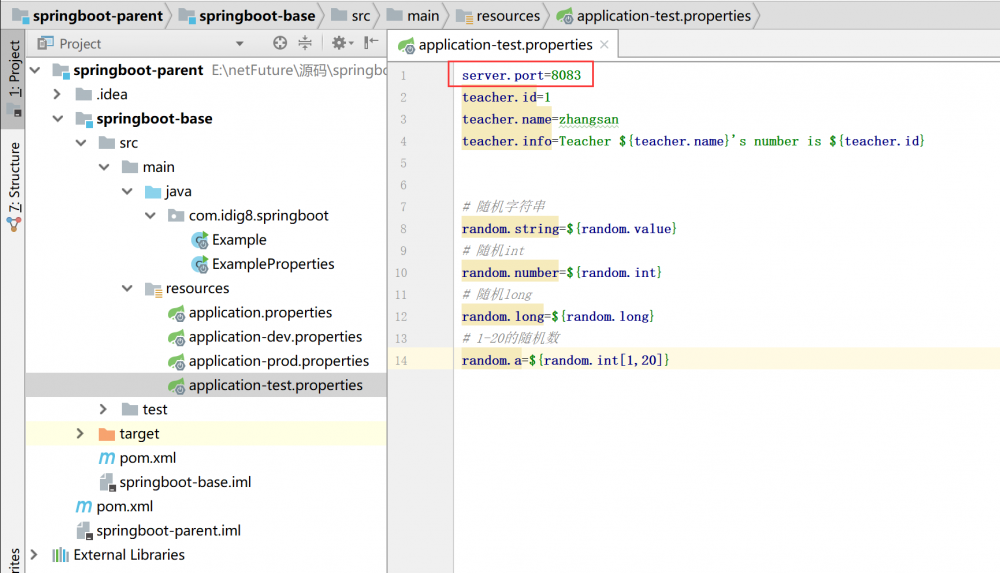Click the Example class icon
The width and height of the screenshot is (1000, 573).
199,240
